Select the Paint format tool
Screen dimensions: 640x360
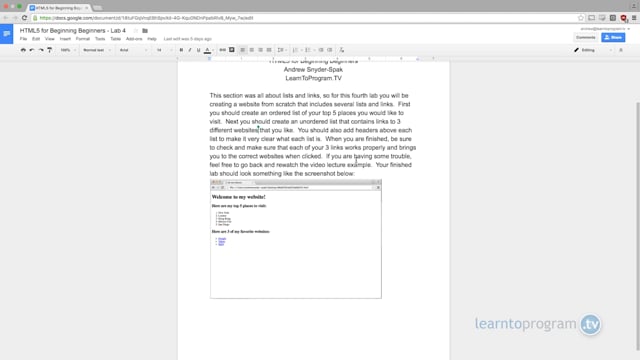tap(49, 50)
